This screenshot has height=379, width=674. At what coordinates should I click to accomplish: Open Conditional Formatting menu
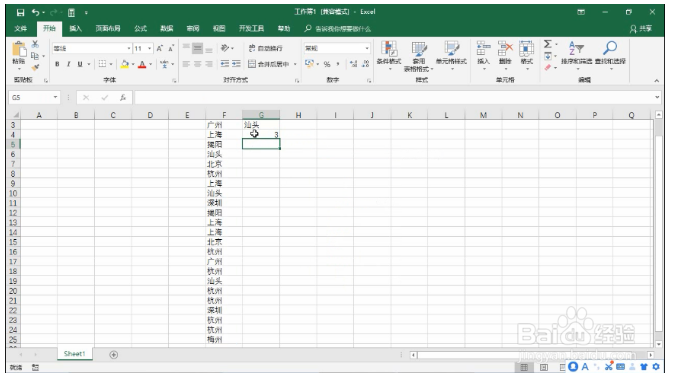pos(389,55)
